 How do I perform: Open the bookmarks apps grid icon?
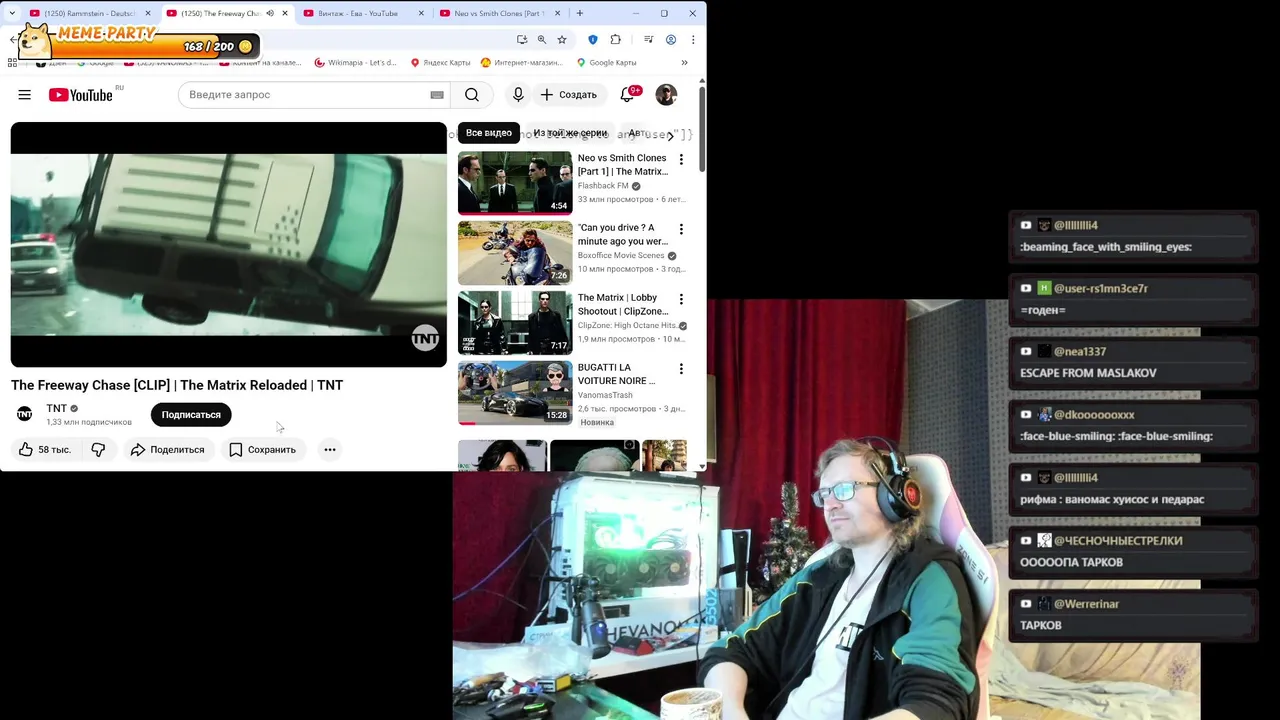[x=12, y=63]
